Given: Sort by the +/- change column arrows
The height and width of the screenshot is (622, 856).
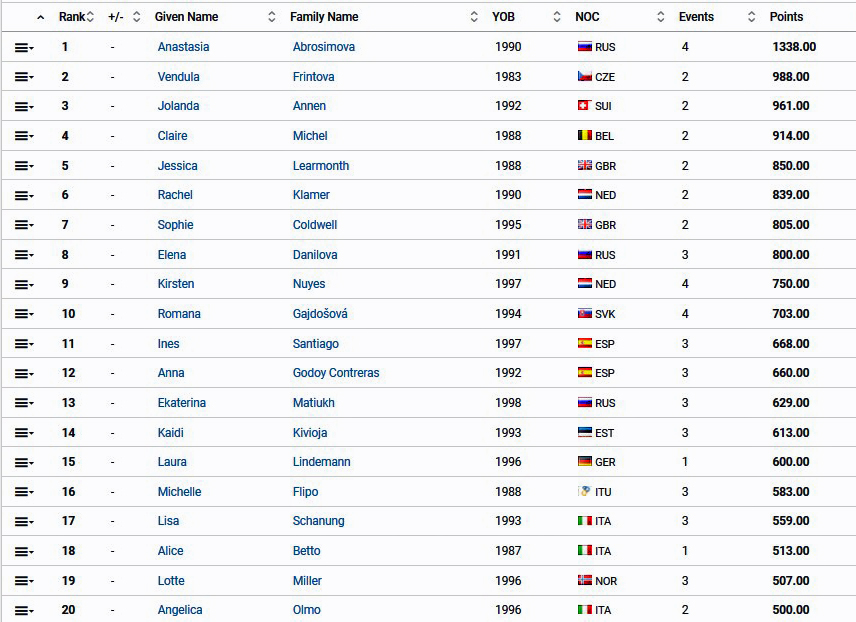Looking at the screenshot, I should [x=136, y=17].
